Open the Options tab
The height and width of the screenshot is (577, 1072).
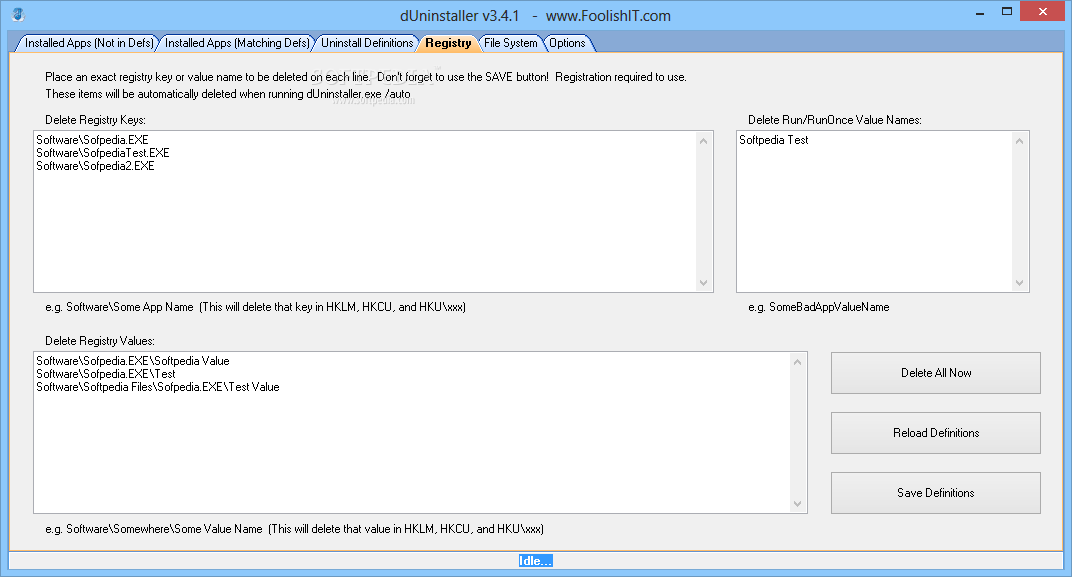coord(567,43)
